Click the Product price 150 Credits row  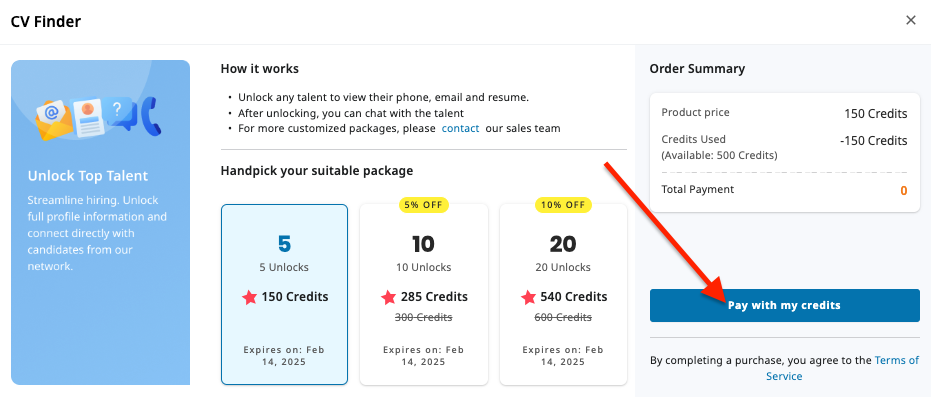click(784, 113)
